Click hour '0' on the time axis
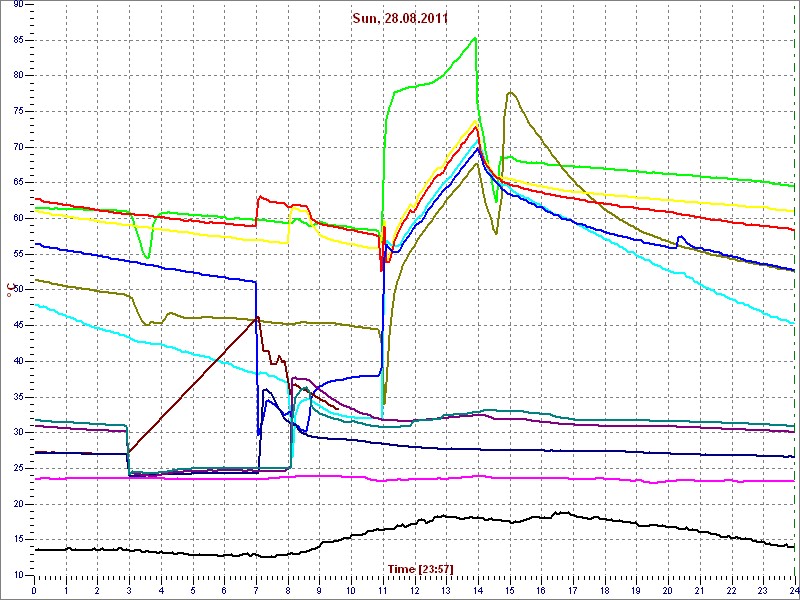Screen dimensions: 800x600 click(x=34, y=591)
